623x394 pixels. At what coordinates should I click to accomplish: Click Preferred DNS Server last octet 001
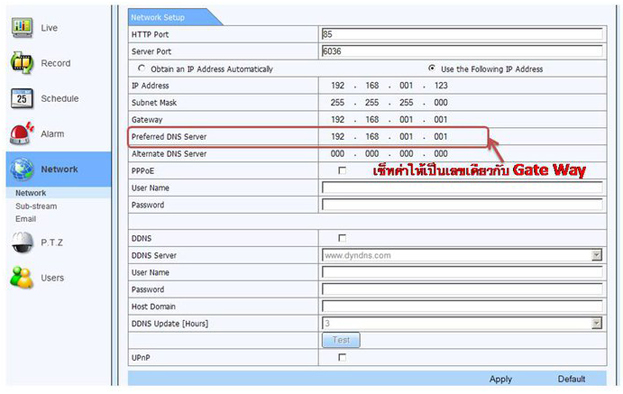(x=441, y=137)
